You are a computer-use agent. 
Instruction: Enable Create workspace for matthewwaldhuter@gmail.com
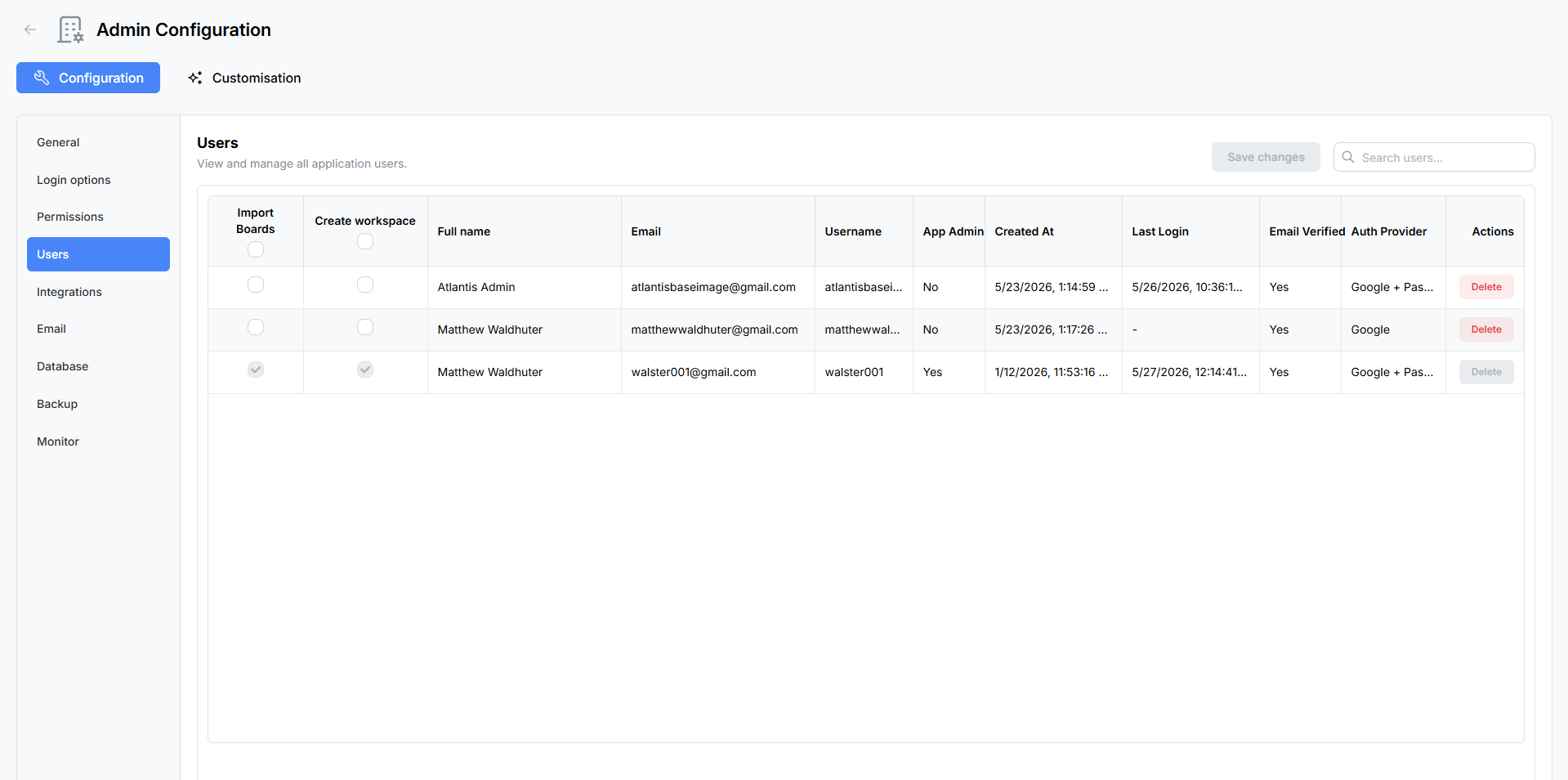tap(365, 327)
